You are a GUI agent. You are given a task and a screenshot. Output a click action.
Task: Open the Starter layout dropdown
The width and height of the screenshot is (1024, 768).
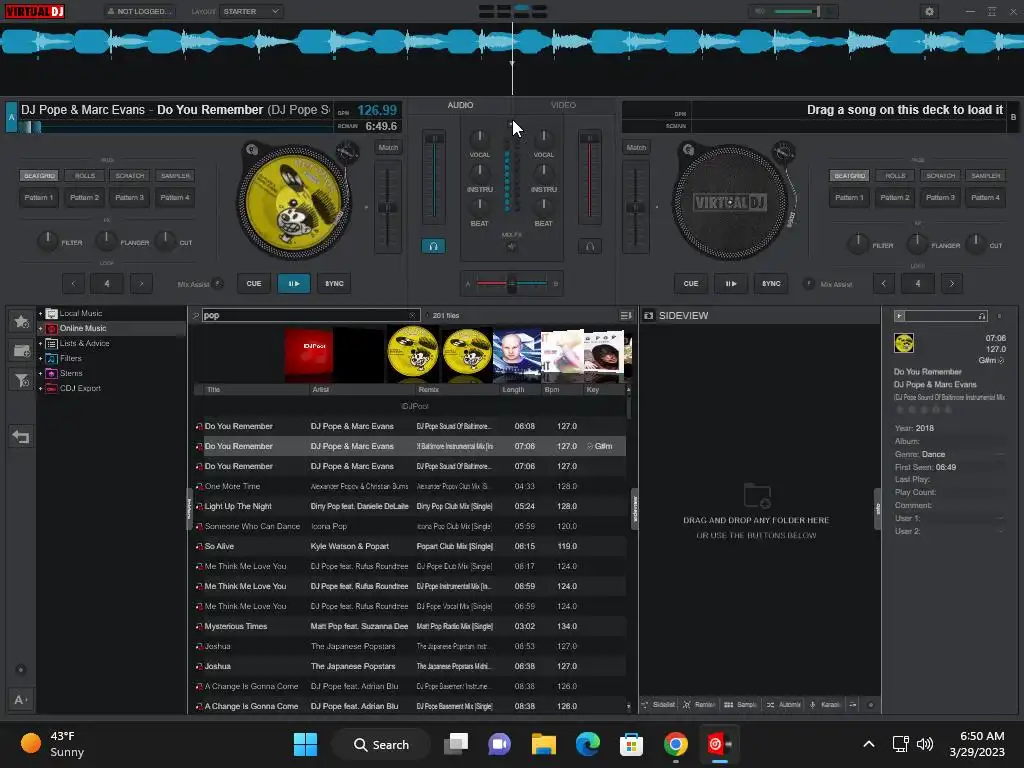[251, 11]
